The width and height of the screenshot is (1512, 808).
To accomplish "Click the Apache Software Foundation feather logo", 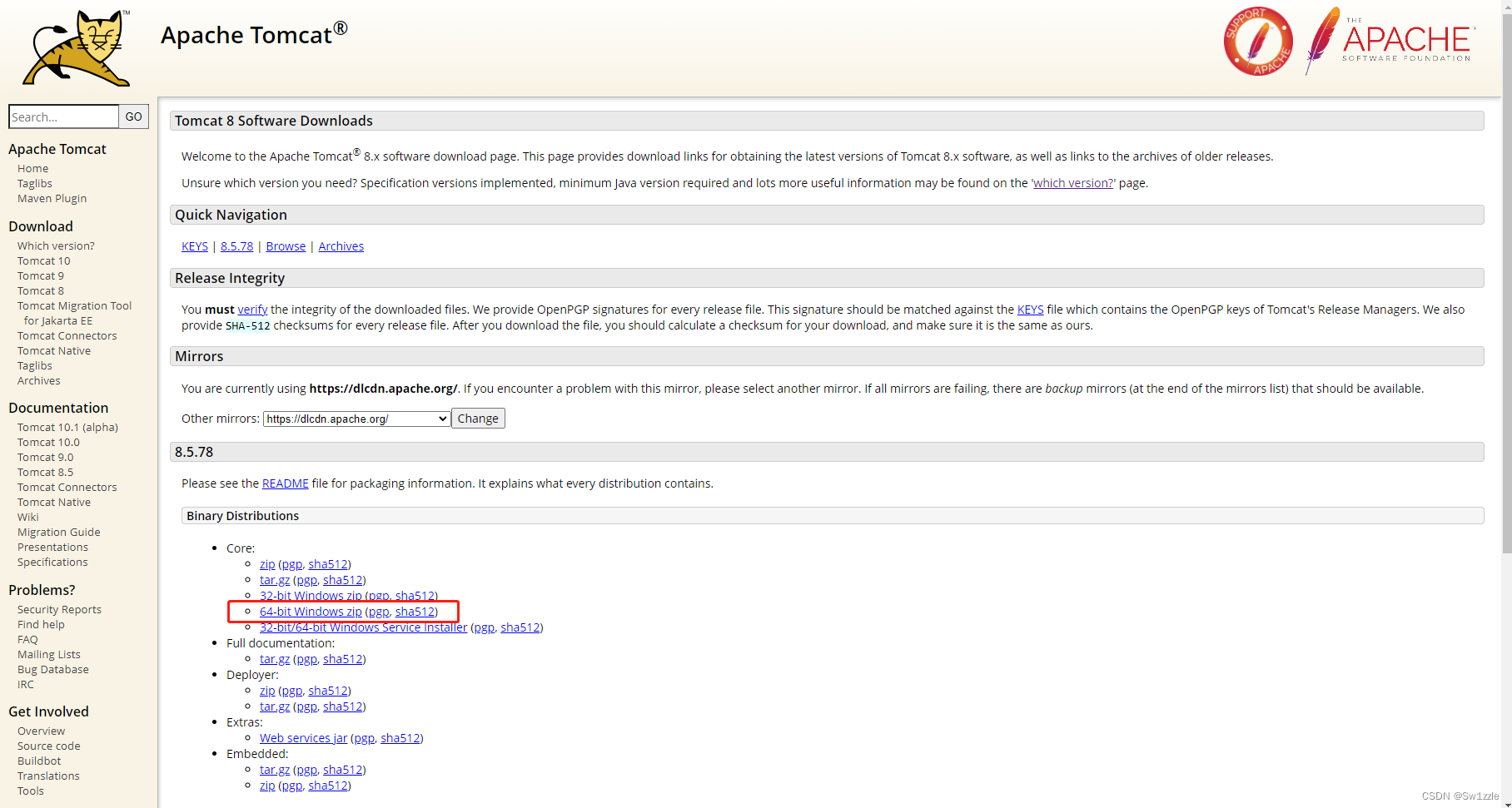I will coord(1390,41).
